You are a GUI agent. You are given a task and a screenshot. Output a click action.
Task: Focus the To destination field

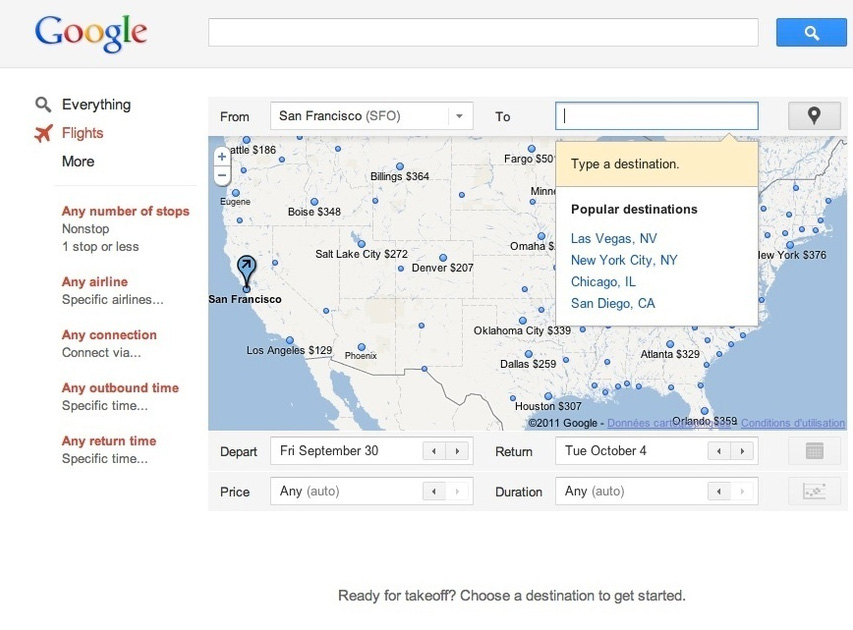657,116
